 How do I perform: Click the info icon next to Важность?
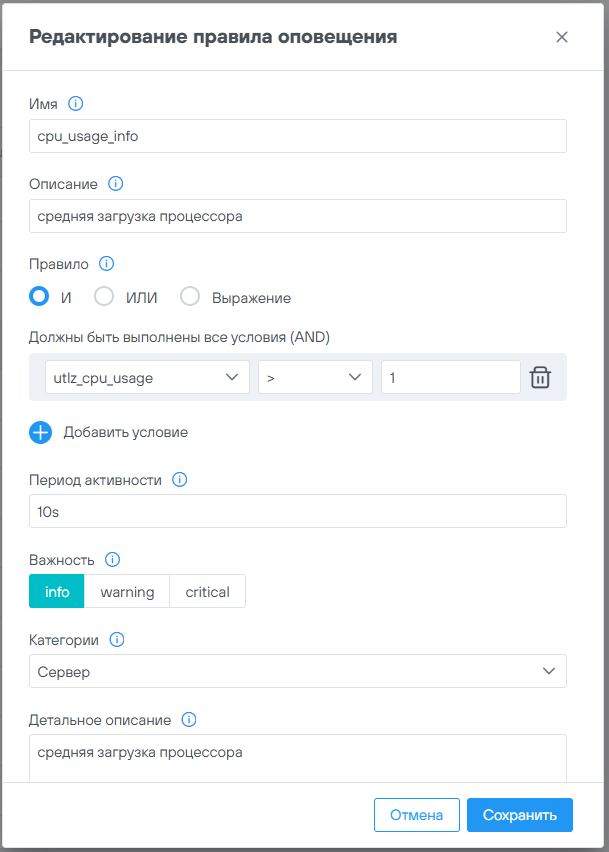coord(113,559)
